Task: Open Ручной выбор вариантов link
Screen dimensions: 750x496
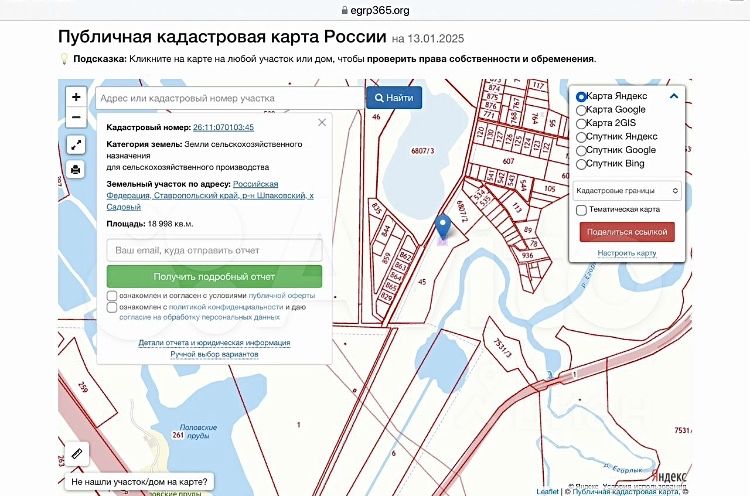Action: pyautogui.click(x=214, y=354)
